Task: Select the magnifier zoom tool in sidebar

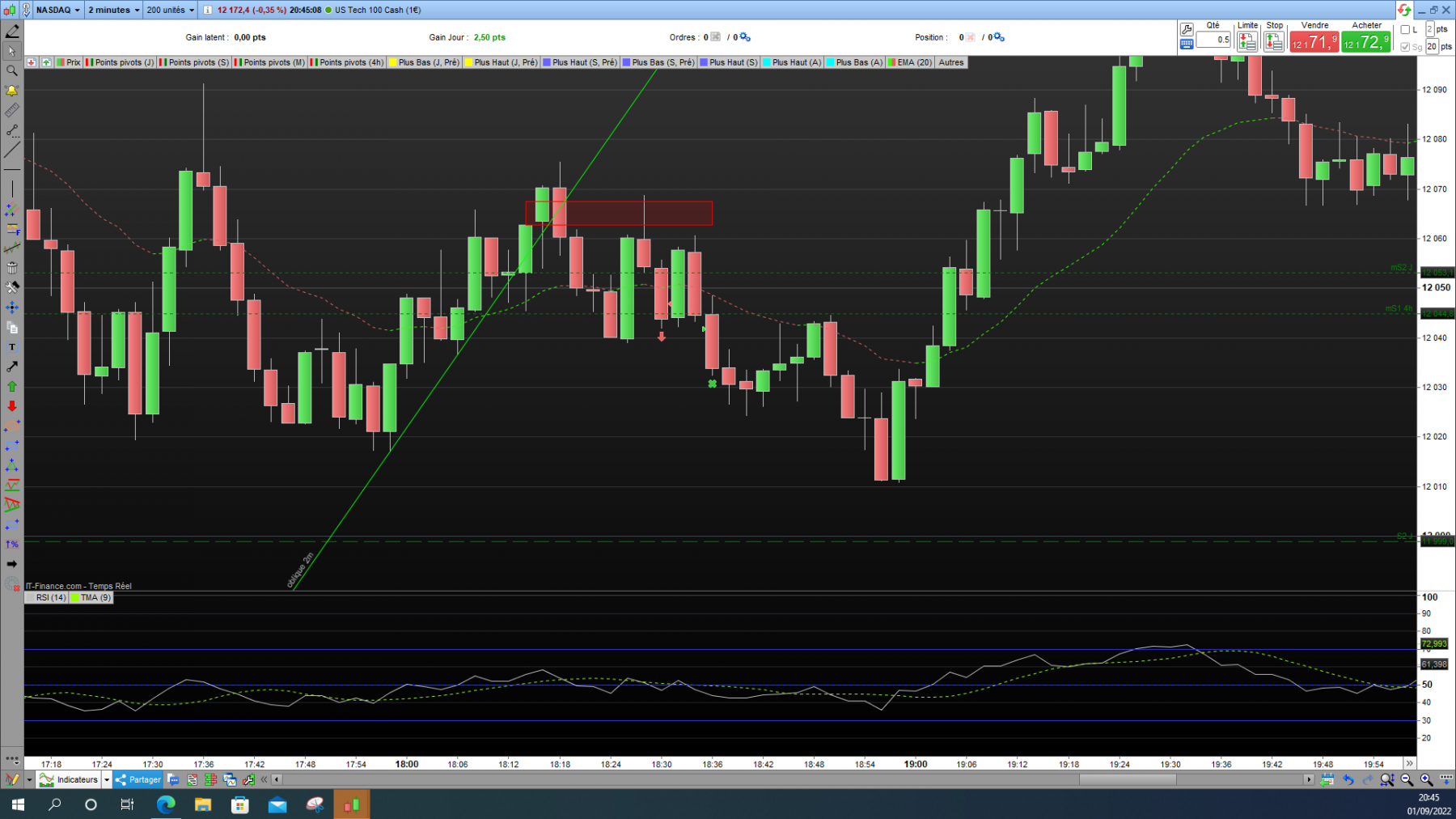Action: pos(11,70)
